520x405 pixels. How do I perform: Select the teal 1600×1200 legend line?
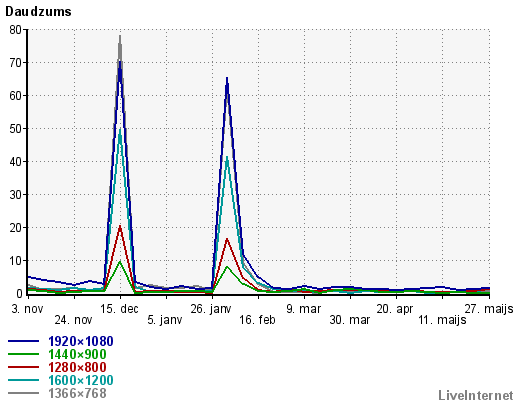click(23, 380)
